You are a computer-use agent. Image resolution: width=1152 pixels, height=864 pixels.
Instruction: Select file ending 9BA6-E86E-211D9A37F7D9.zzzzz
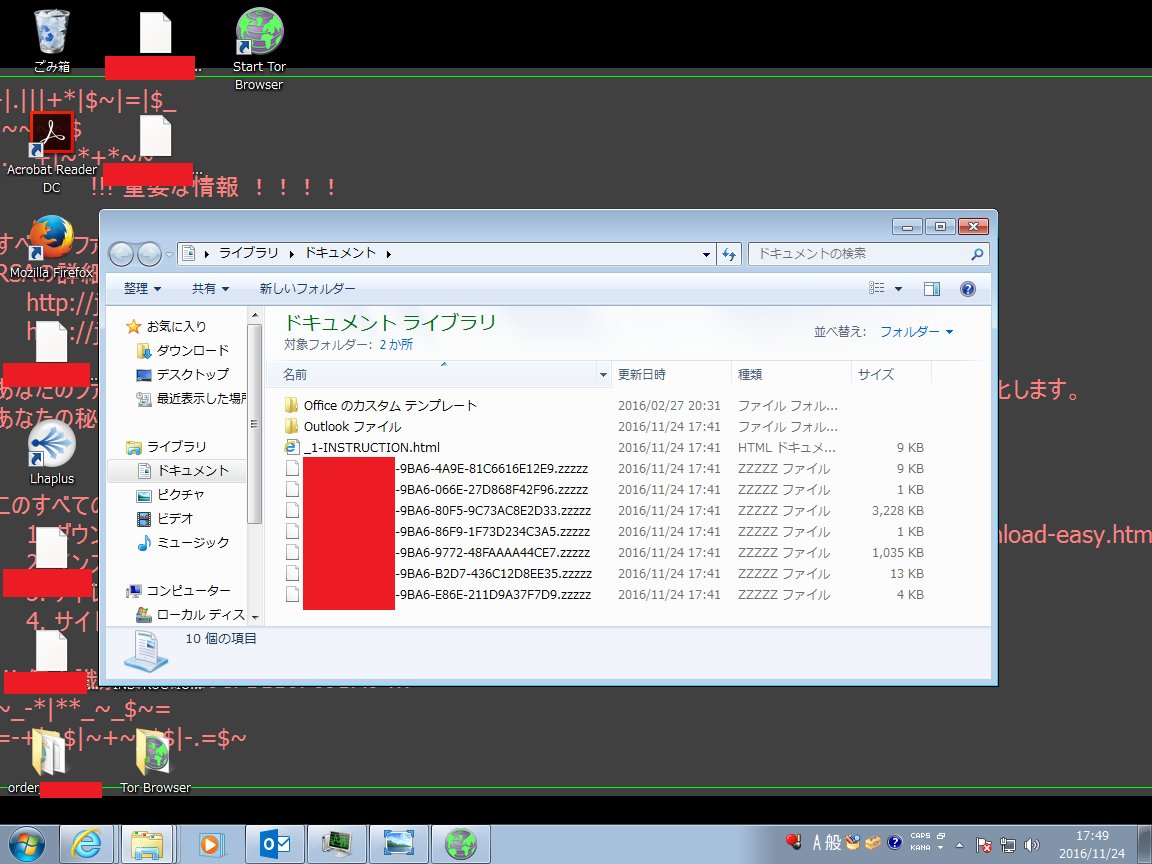coord(439,594)
